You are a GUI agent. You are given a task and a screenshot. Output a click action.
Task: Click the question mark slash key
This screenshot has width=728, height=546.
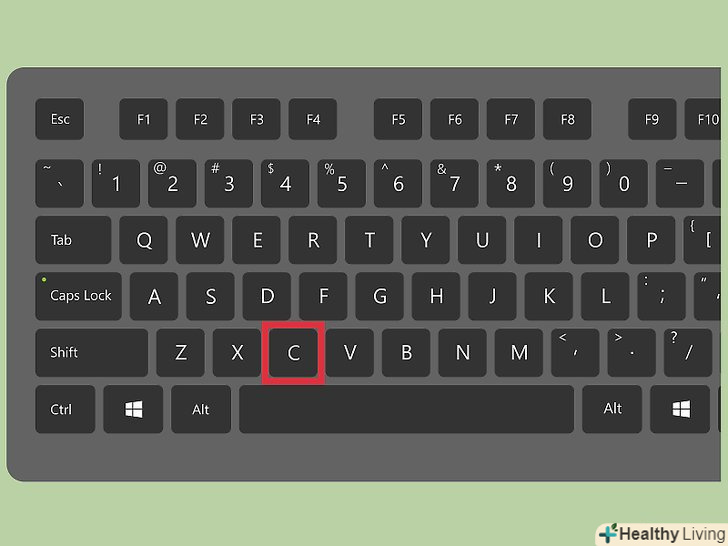click(688, 353)
